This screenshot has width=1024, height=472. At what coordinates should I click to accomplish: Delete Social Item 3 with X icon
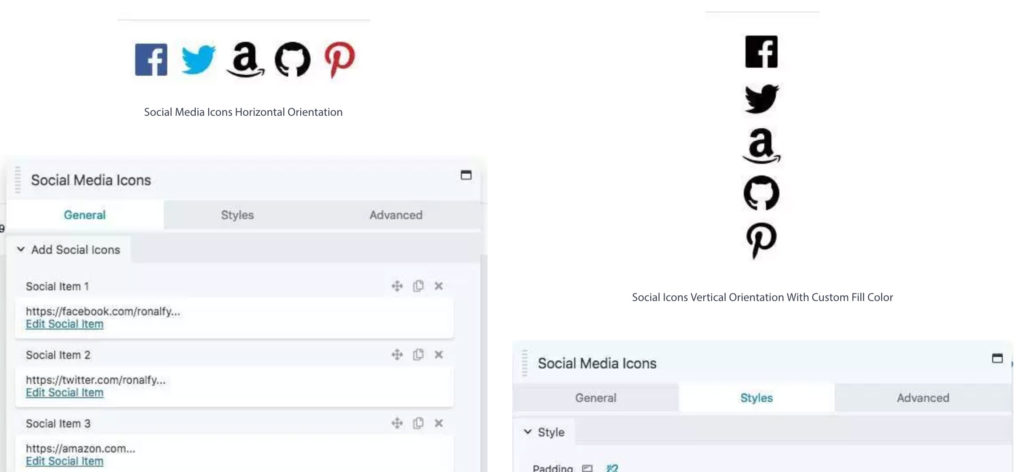click(x=439, y=423)
